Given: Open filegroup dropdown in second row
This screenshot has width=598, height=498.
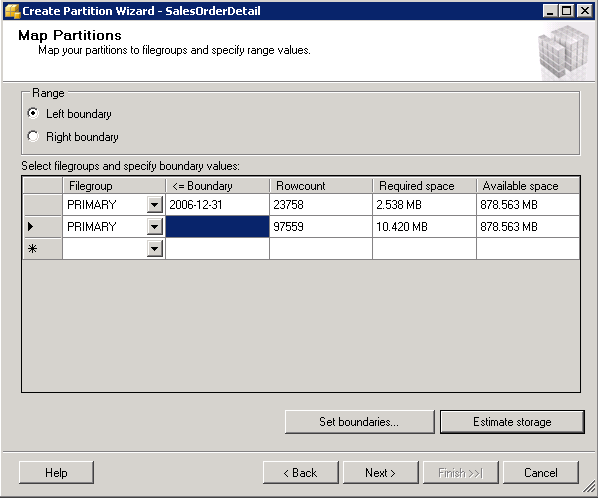Looking at the screenshot, I should point(154,227).
